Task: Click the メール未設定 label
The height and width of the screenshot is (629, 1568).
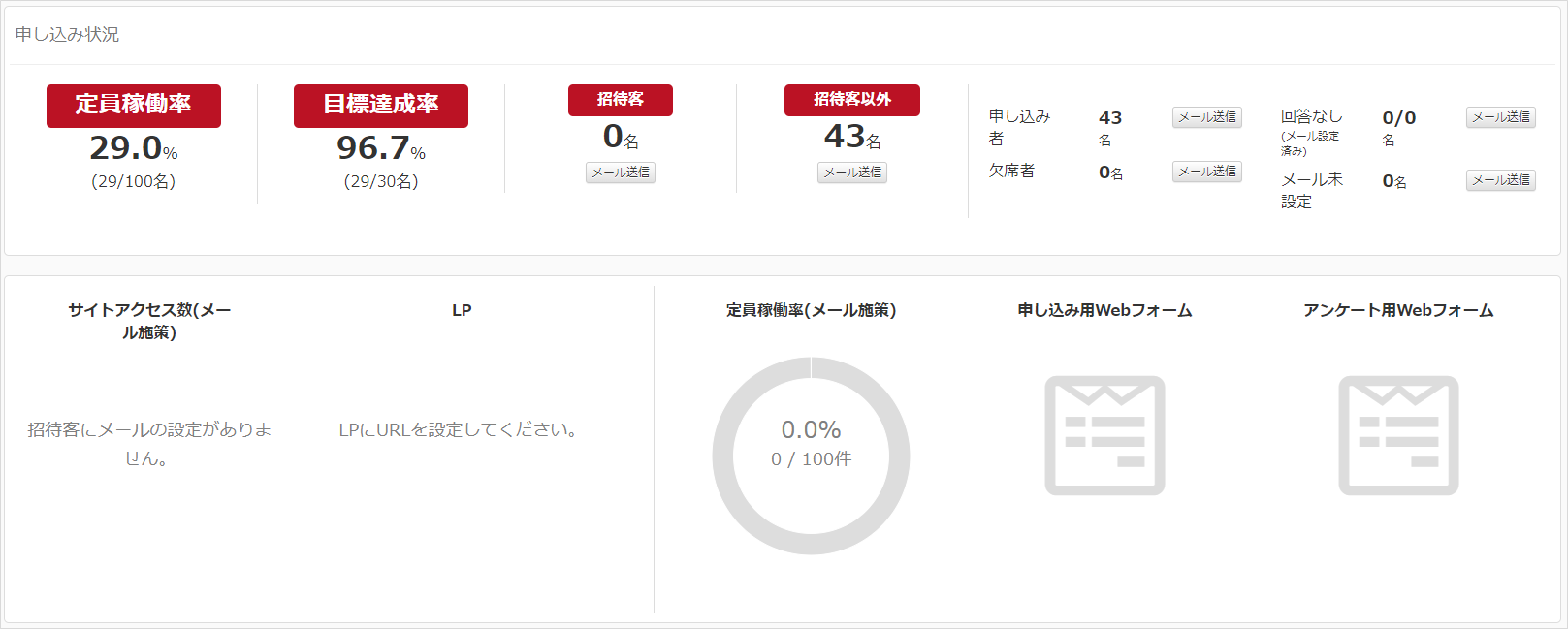Action: pyautogui.click(x=1312, y=191)
